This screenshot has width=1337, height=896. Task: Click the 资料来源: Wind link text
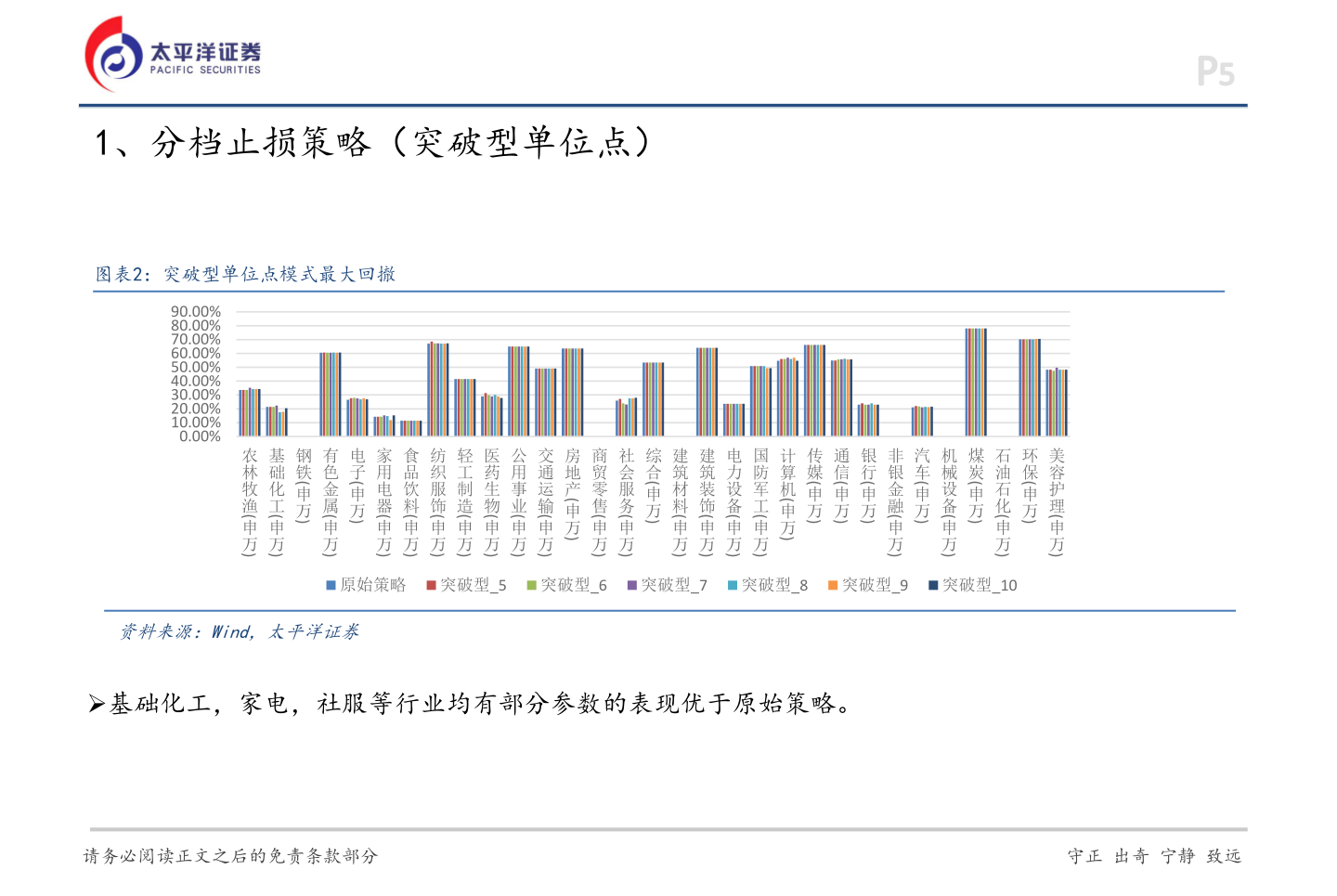240,632
